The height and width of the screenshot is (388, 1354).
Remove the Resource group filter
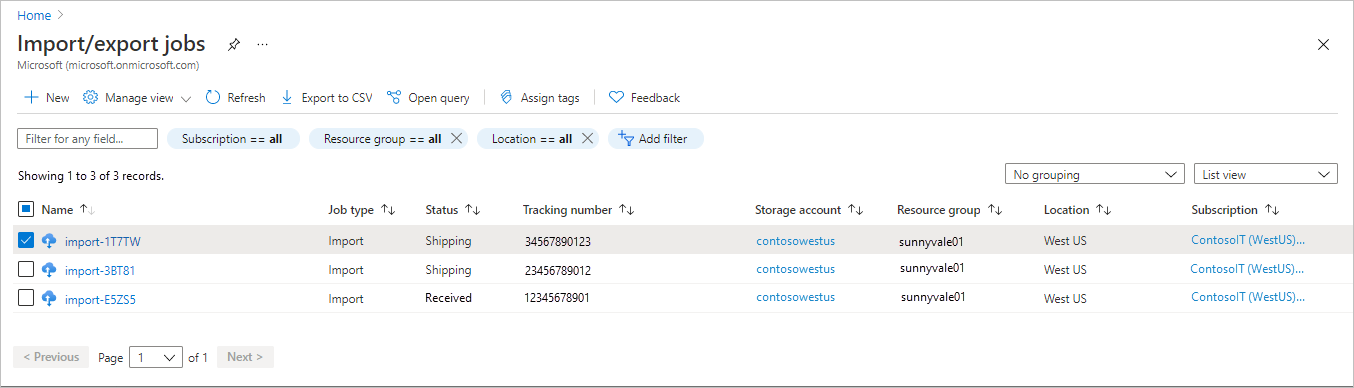pyautogui.click(x=457, y=139)
